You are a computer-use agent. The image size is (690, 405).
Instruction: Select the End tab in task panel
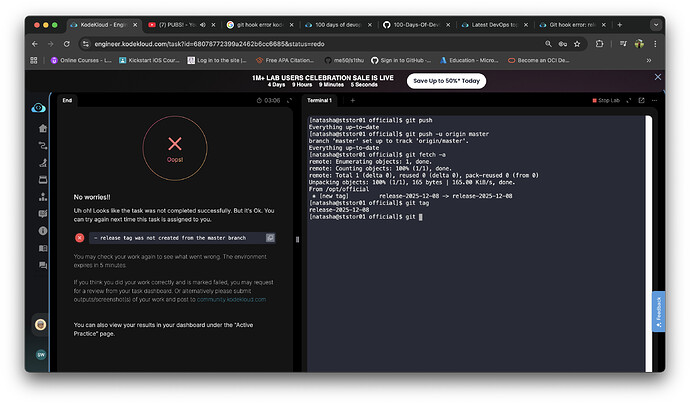point(67,101)
